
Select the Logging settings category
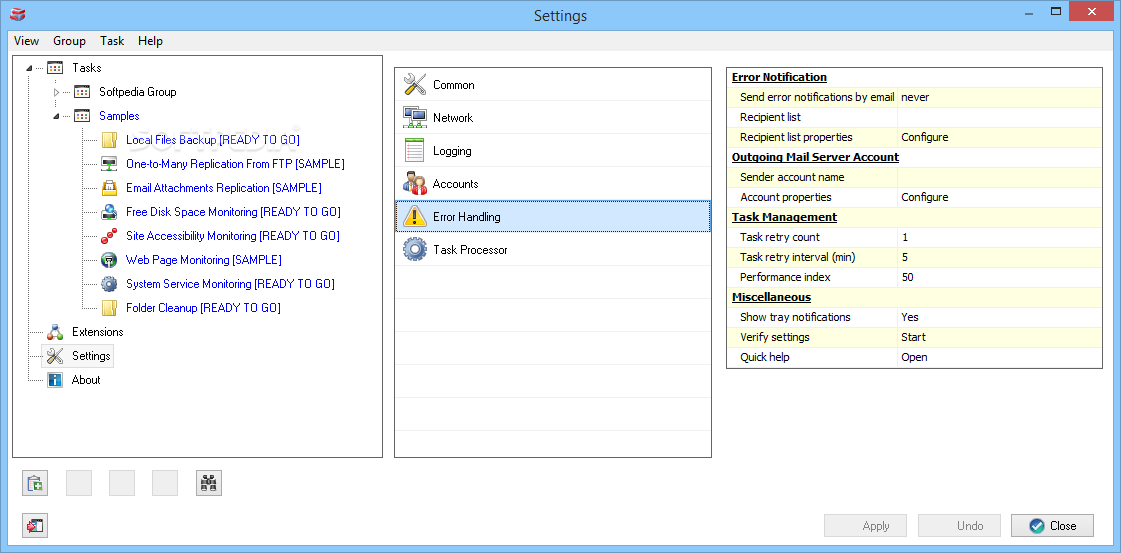pyautogui.click(x=553, y=151)
